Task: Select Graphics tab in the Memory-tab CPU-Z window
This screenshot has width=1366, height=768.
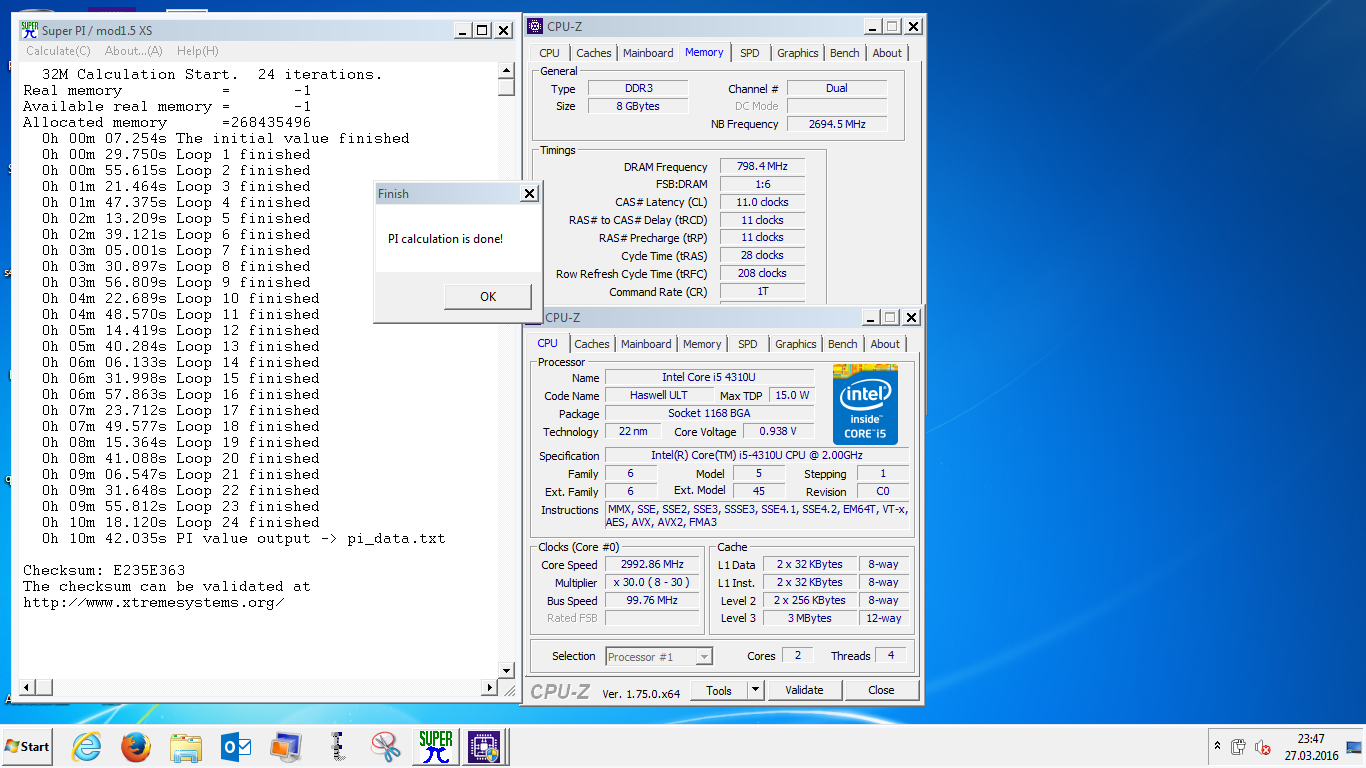Action: pos(797,53)
